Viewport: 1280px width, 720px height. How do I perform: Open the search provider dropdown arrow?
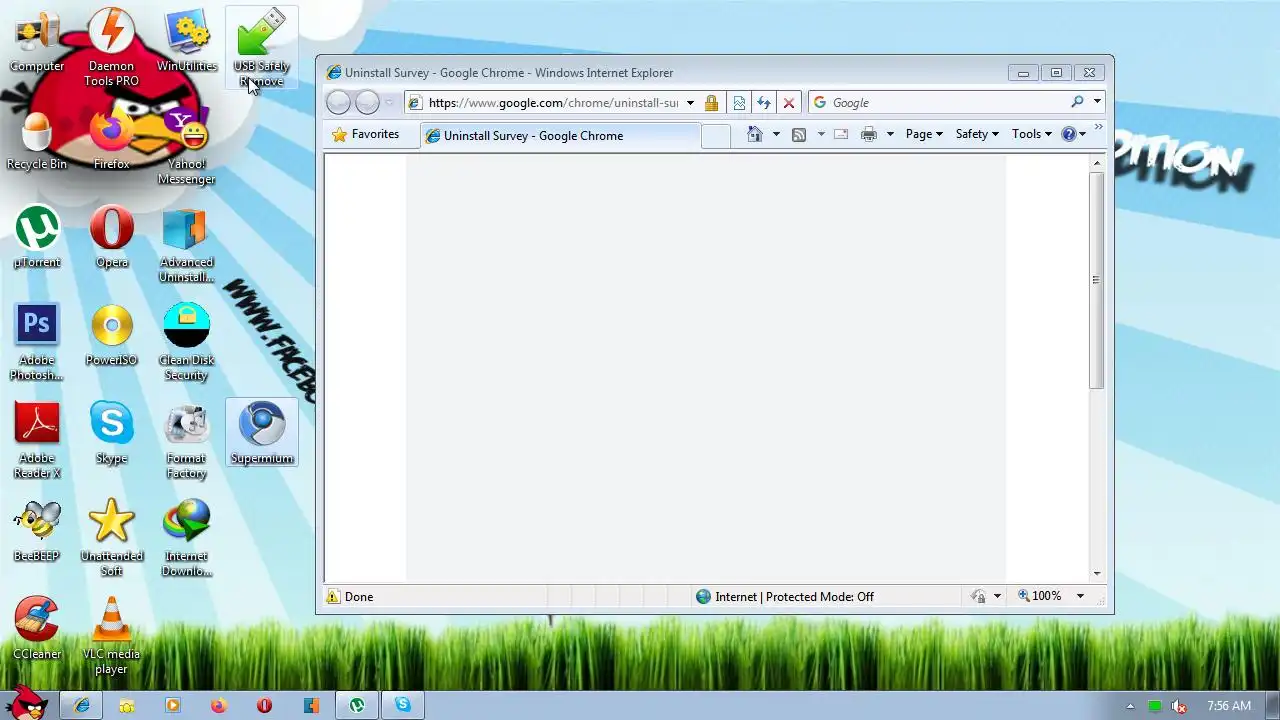1097,102
